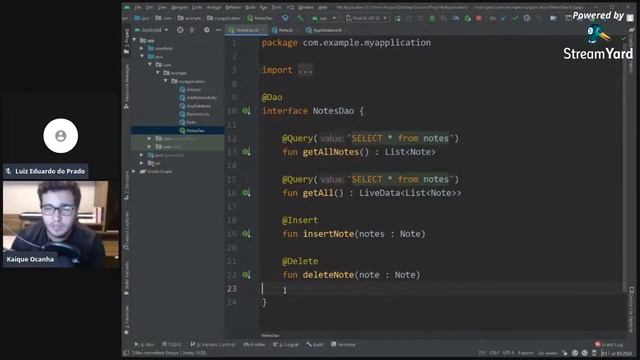The image size is (640, 360).
Task: Switch to the Note.kt editor tab
Action: (x=285, y=30)
